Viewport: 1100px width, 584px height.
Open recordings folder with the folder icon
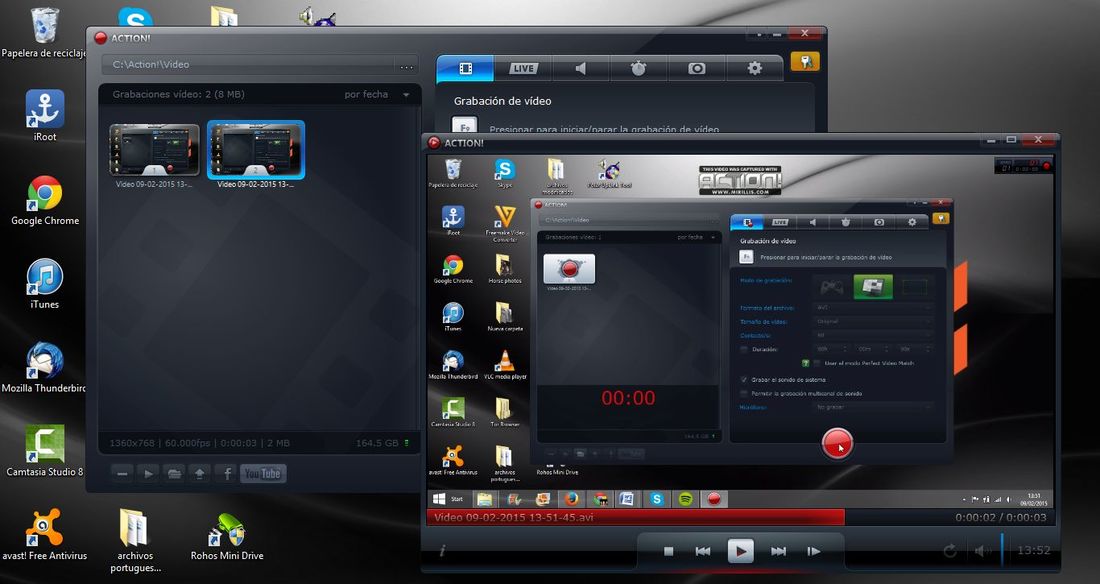(174, 474)
